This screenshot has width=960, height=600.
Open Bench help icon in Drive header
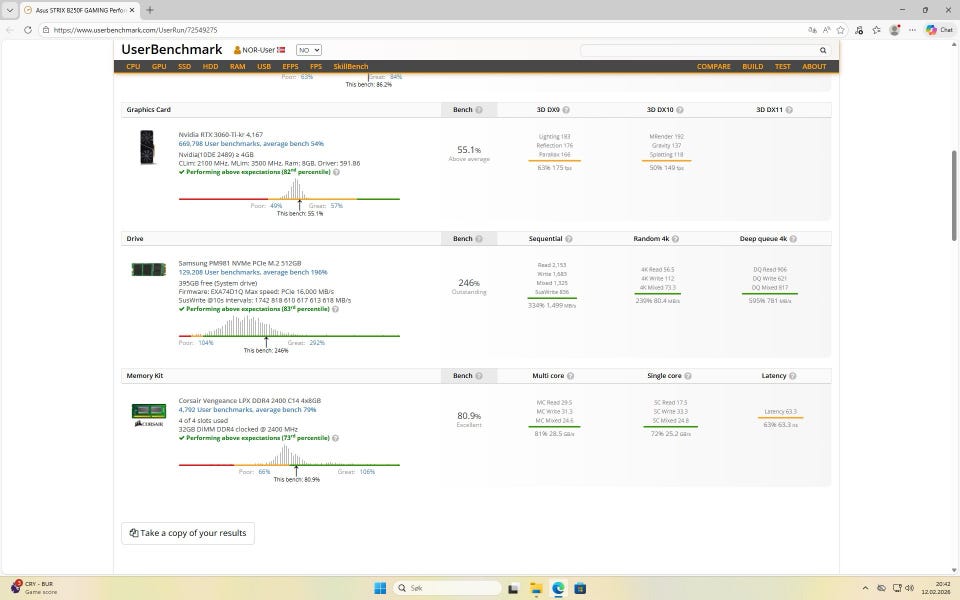click(479, 239)
